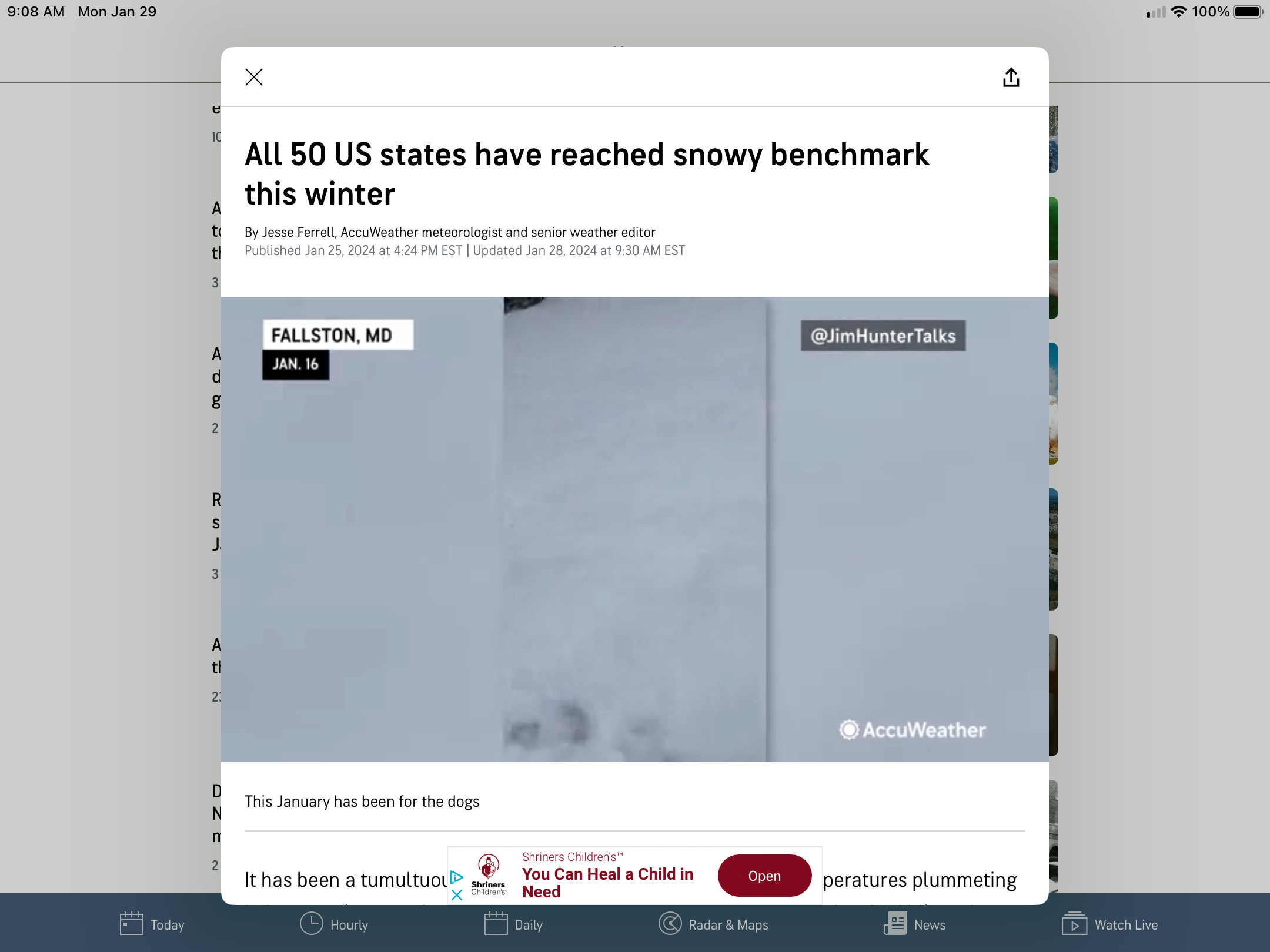Open the Watch Live play icon
1270x952 pixels.
(x=1074, y=923)
